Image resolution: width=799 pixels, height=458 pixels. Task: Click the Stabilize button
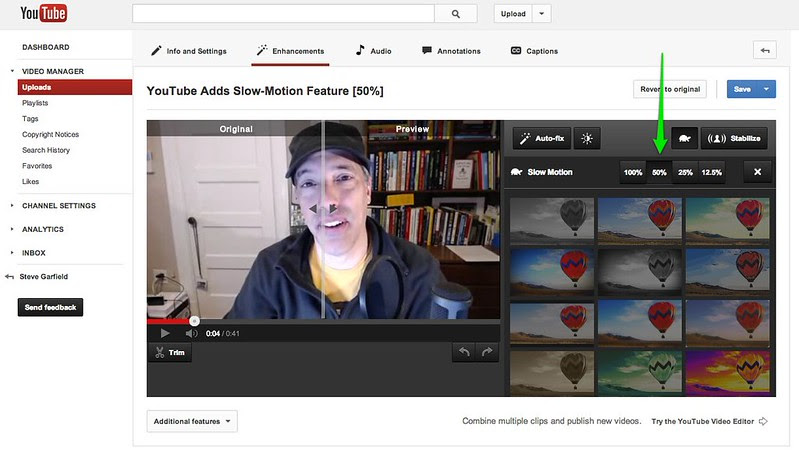734,138
